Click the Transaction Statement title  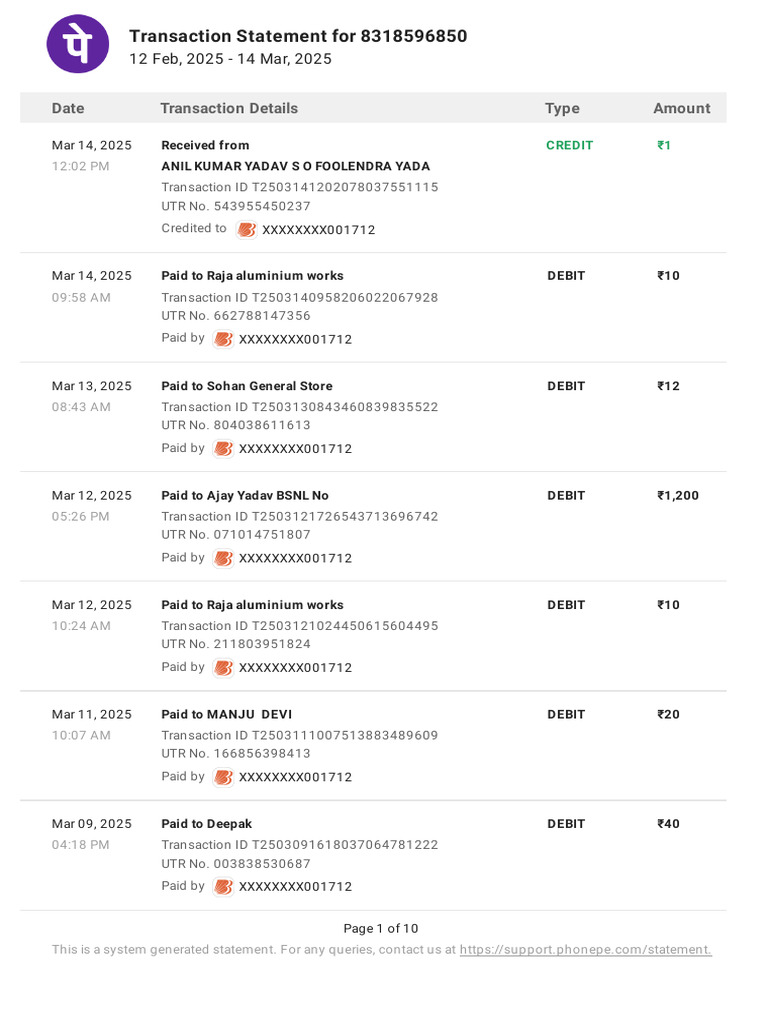298,36
